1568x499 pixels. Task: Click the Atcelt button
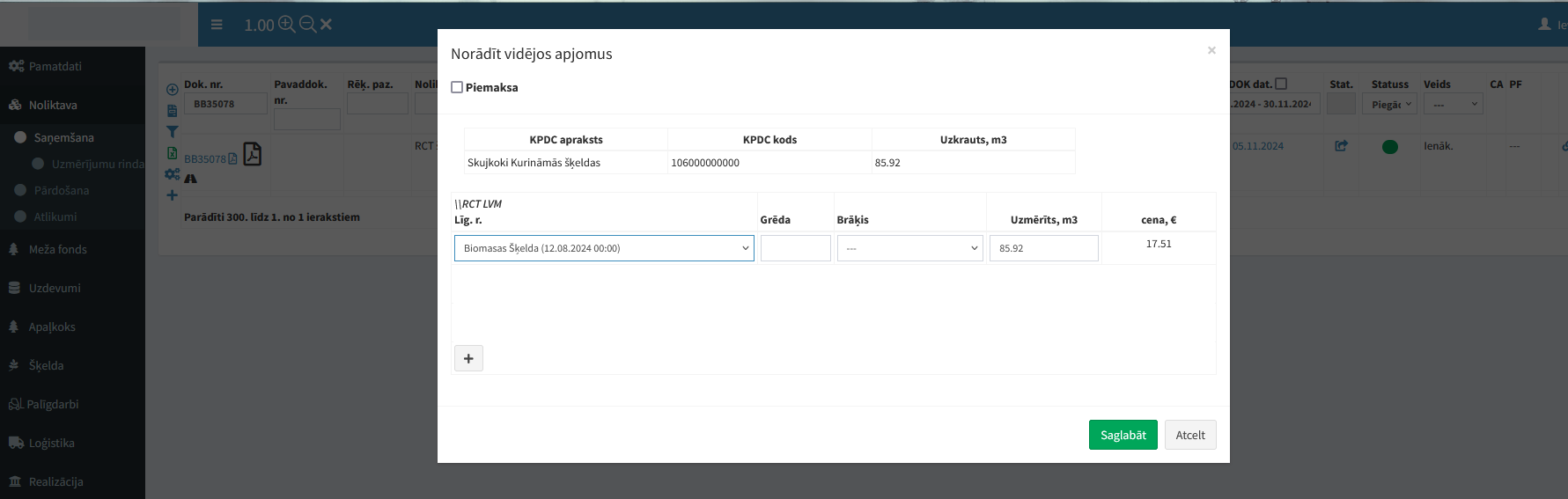coord(1189,435)
